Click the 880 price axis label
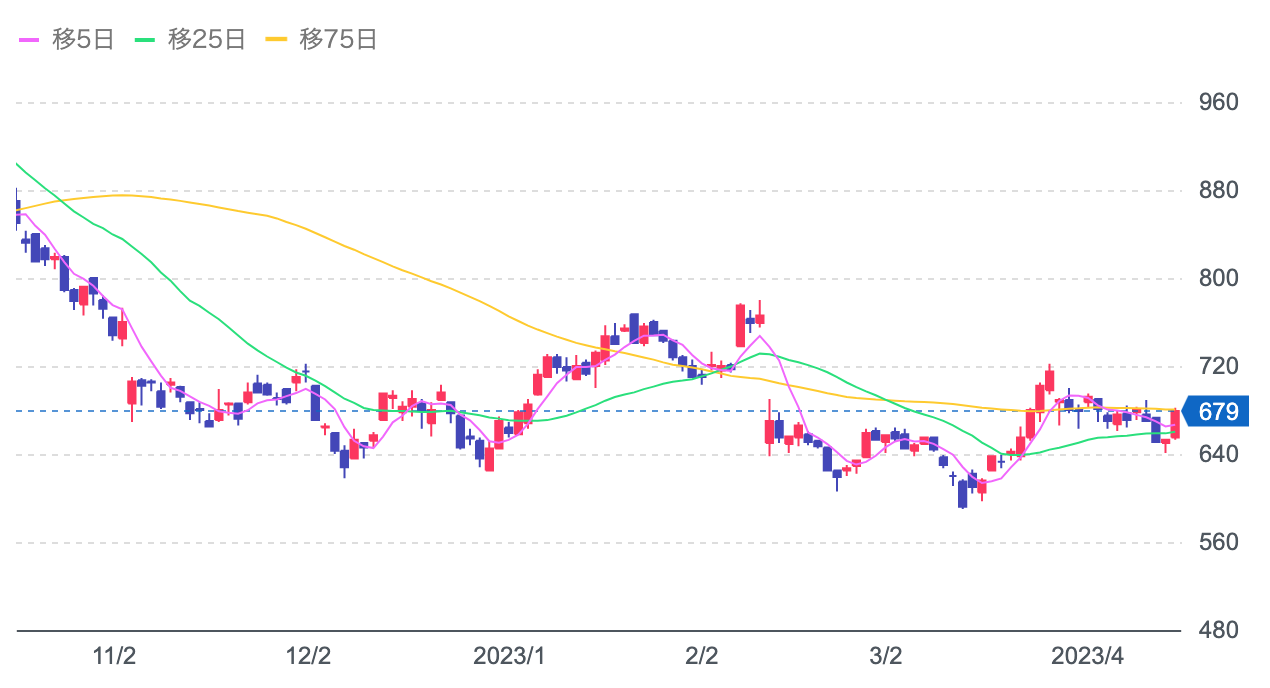This screenshot has width=1270, height=688. pyautogui.click(x=1218, y=191)
